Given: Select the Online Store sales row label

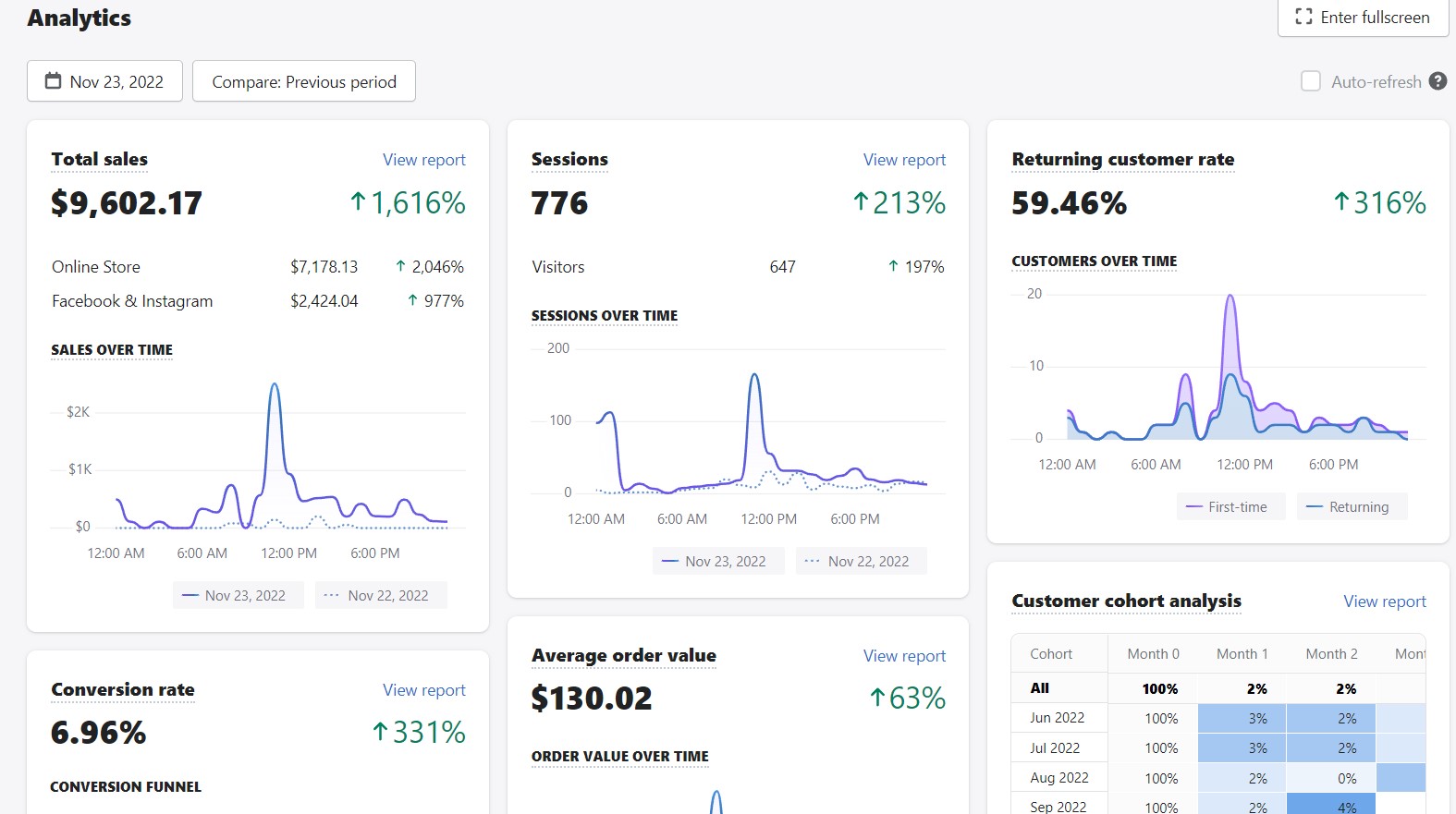Looking at the screenshot, I should click(96, 267).
